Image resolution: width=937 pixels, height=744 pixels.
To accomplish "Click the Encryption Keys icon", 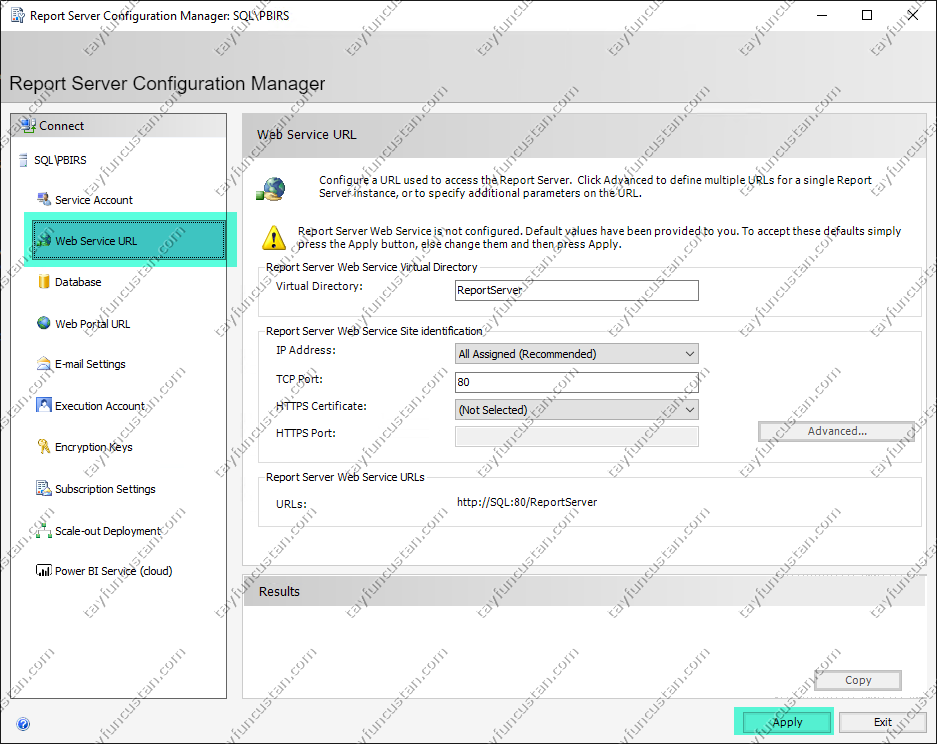I will pyautogui.click(x=44, y=446).
